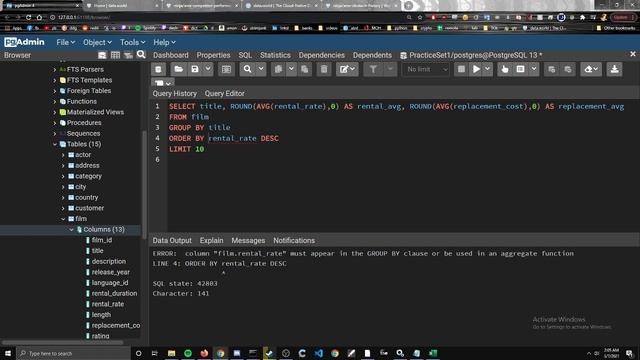This screenshot has width=640, height=360.
Task: Click the Browser panel query tool icon
Action: (x=102, y=55)
